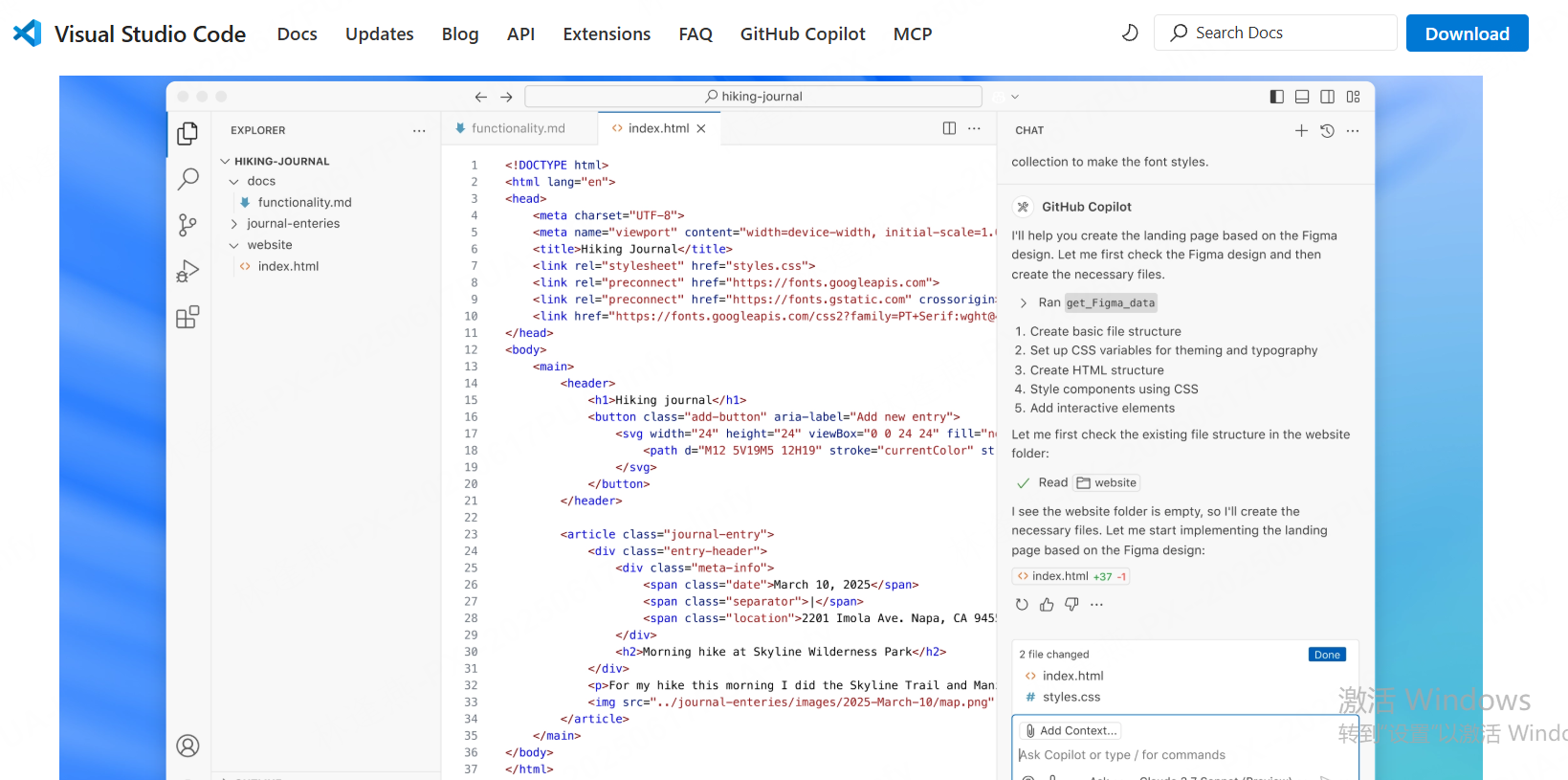1568x780 pixels.
Task: Start a new chat with plus icon
Action: click(1301, 130)
